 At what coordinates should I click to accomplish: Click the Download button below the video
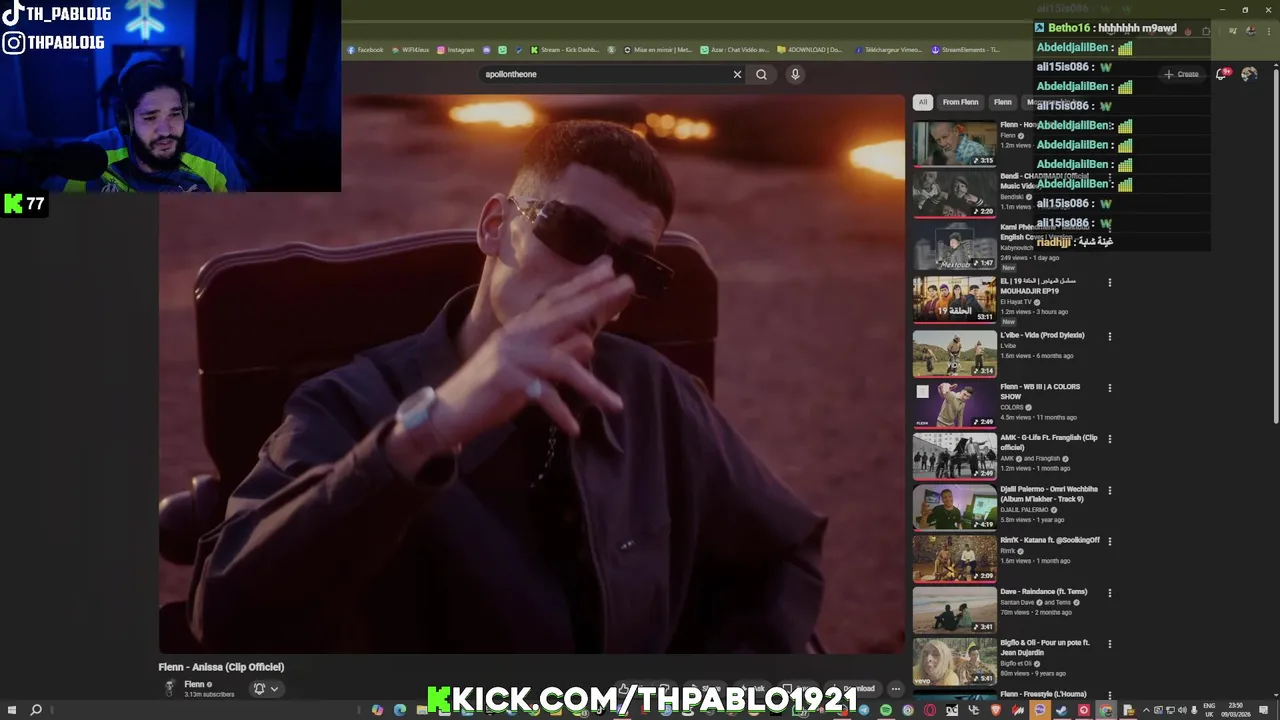(x=853, y=688)
